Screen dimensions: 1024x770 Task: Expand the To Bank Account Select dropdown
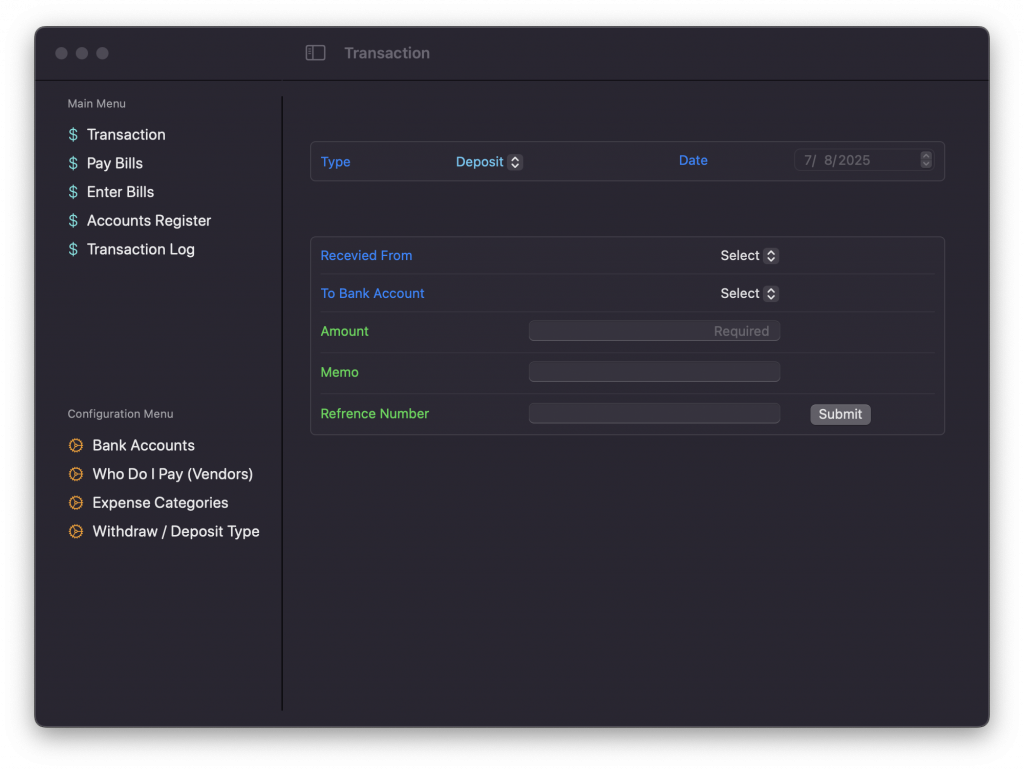click(x=749, y=294)
